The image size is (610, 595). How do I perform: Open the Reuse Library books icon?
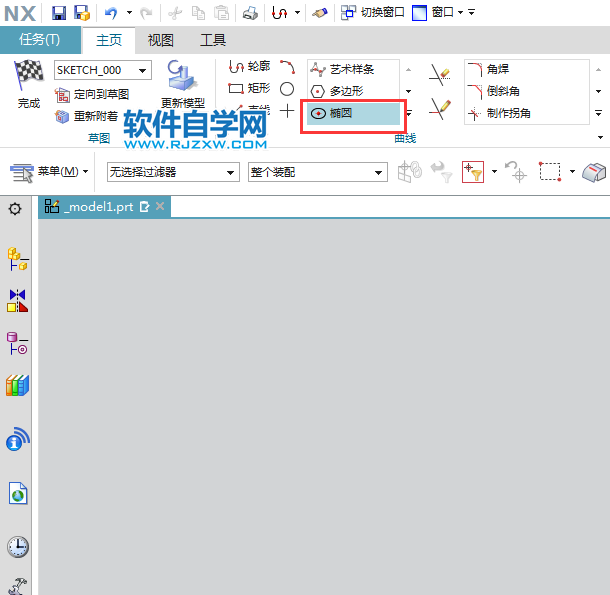18,386
